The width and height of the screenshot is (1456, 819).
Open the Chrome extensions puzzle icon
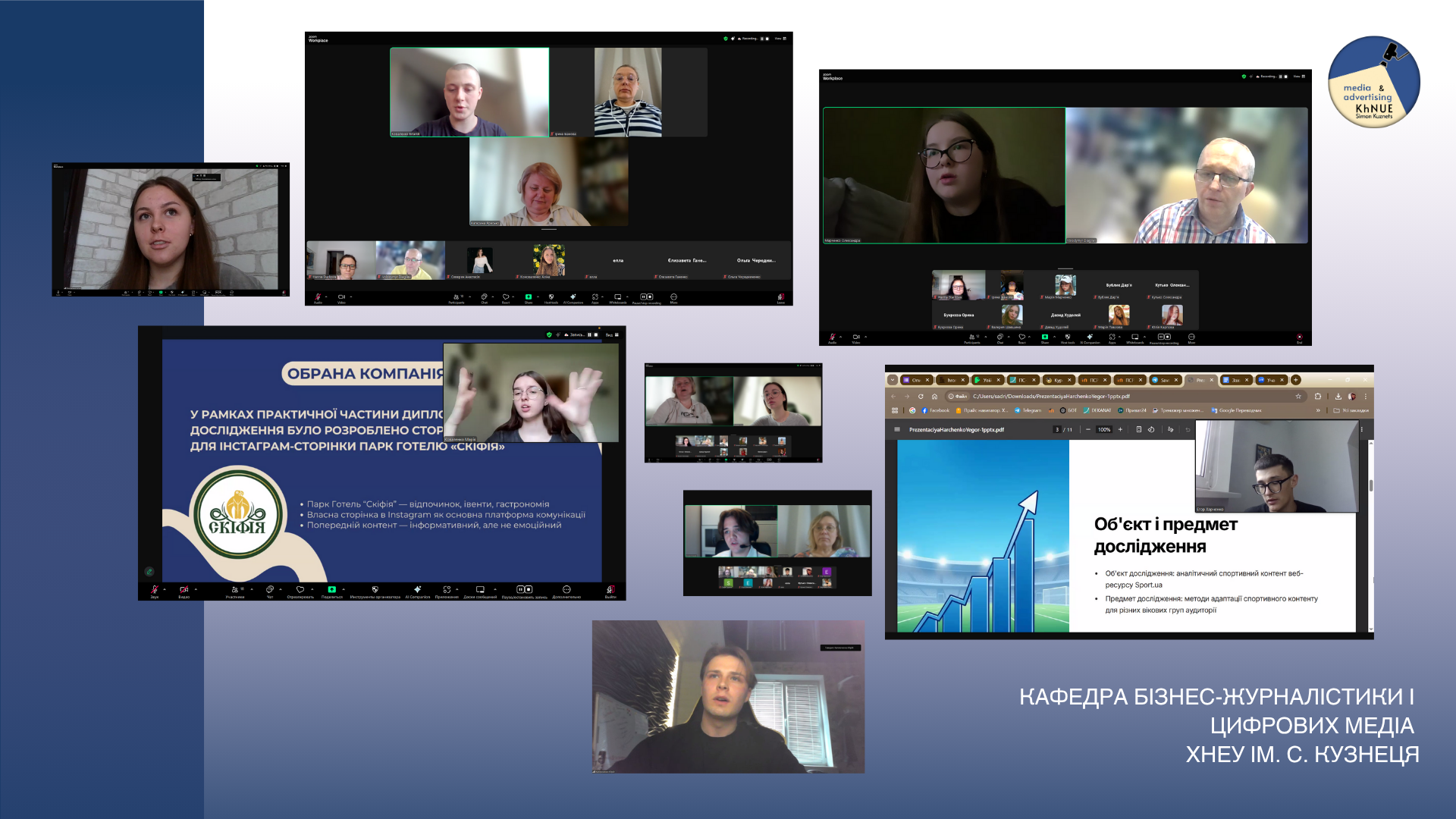1318,396
